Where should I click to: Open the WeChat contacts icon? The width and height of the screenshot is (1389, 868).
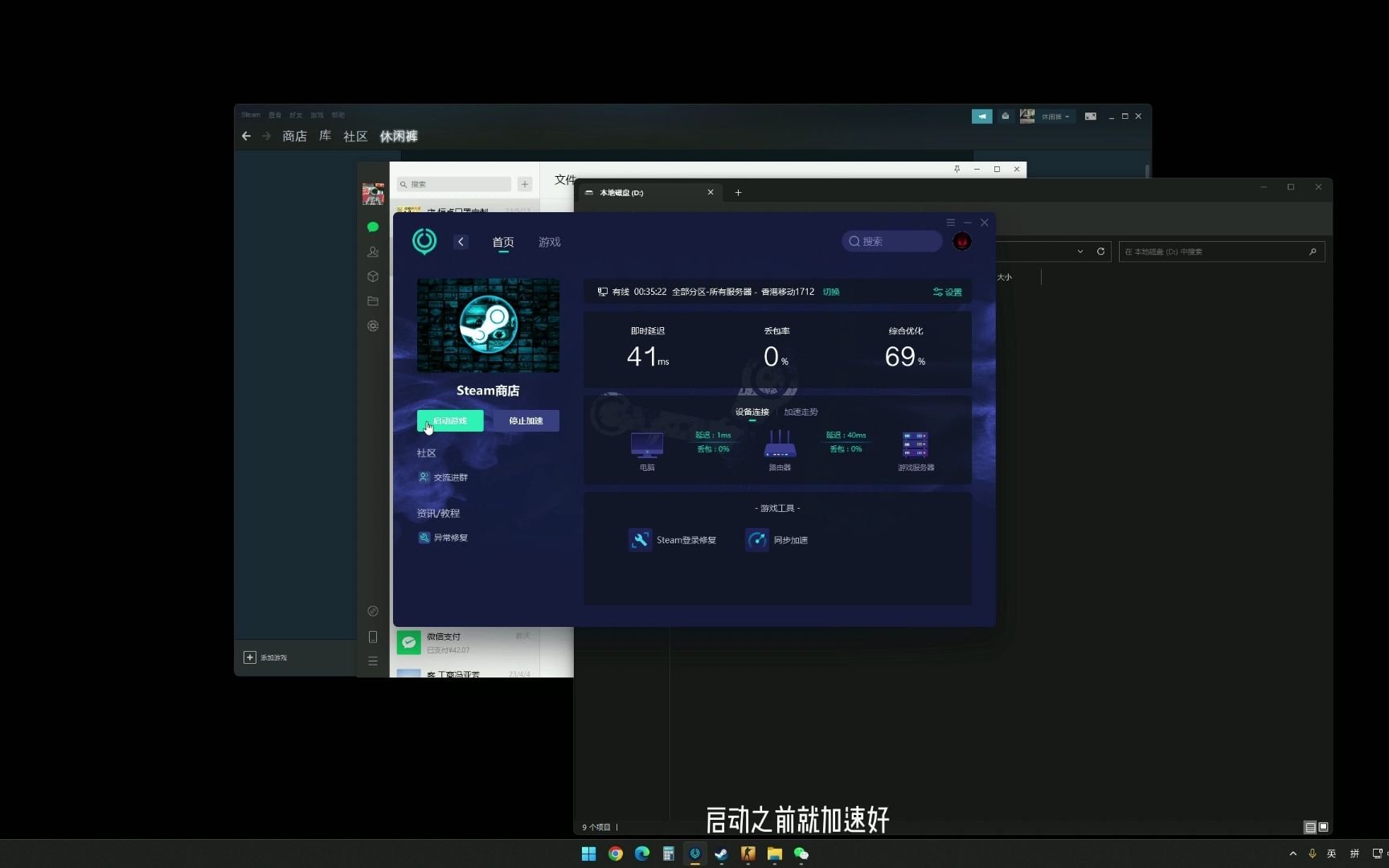pyautogui.click(x=373, y=252)
